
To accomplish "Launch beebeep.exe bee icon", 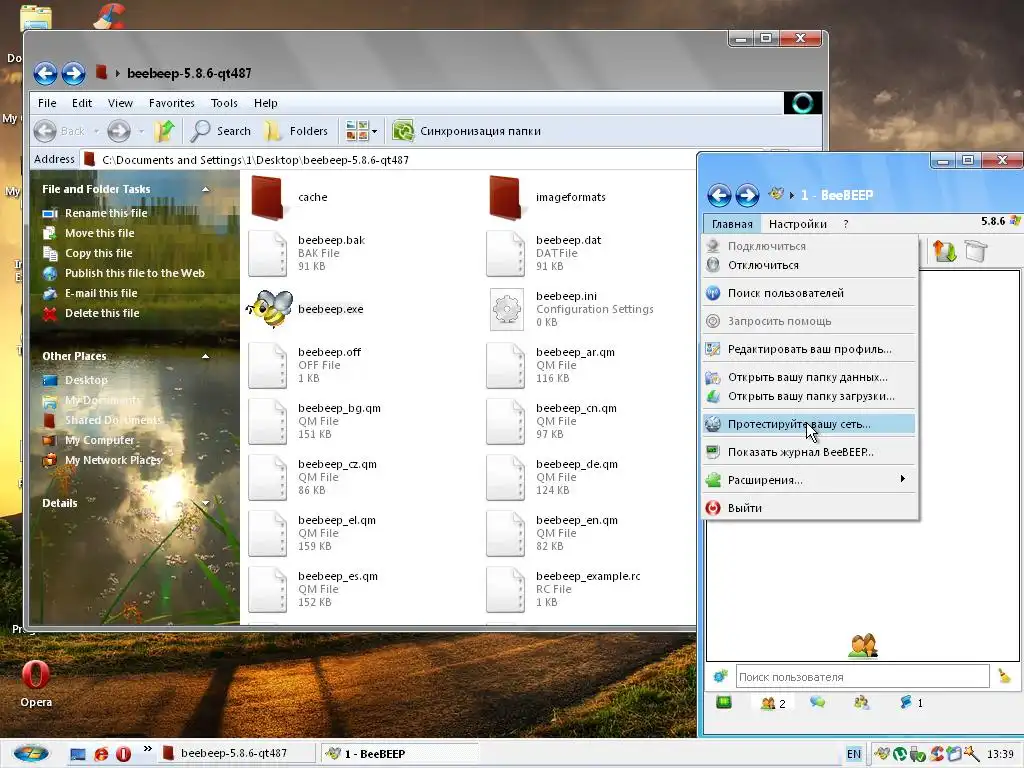I will [x=269, y=308].
